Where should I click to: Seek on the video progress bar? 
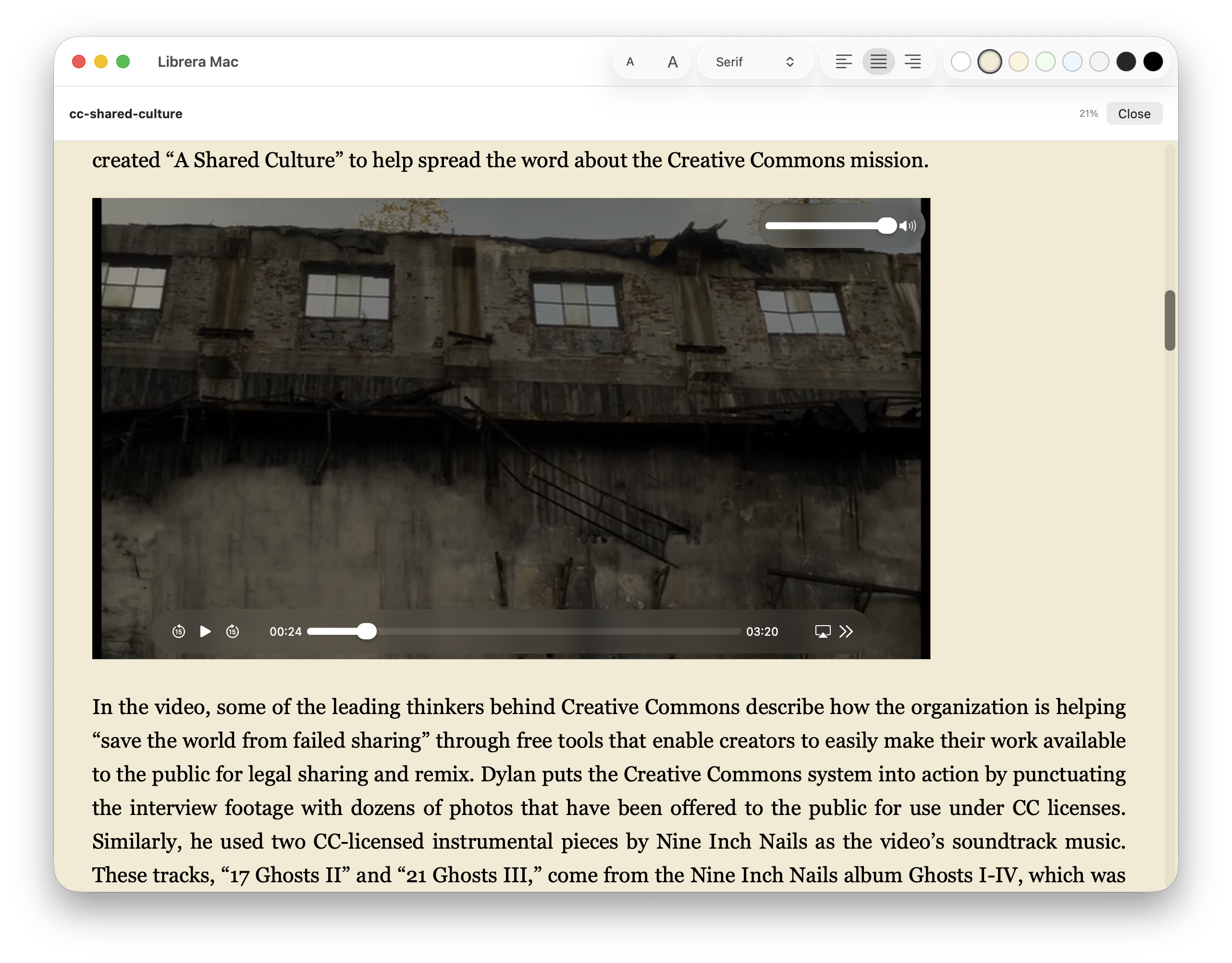click(525, 631)
